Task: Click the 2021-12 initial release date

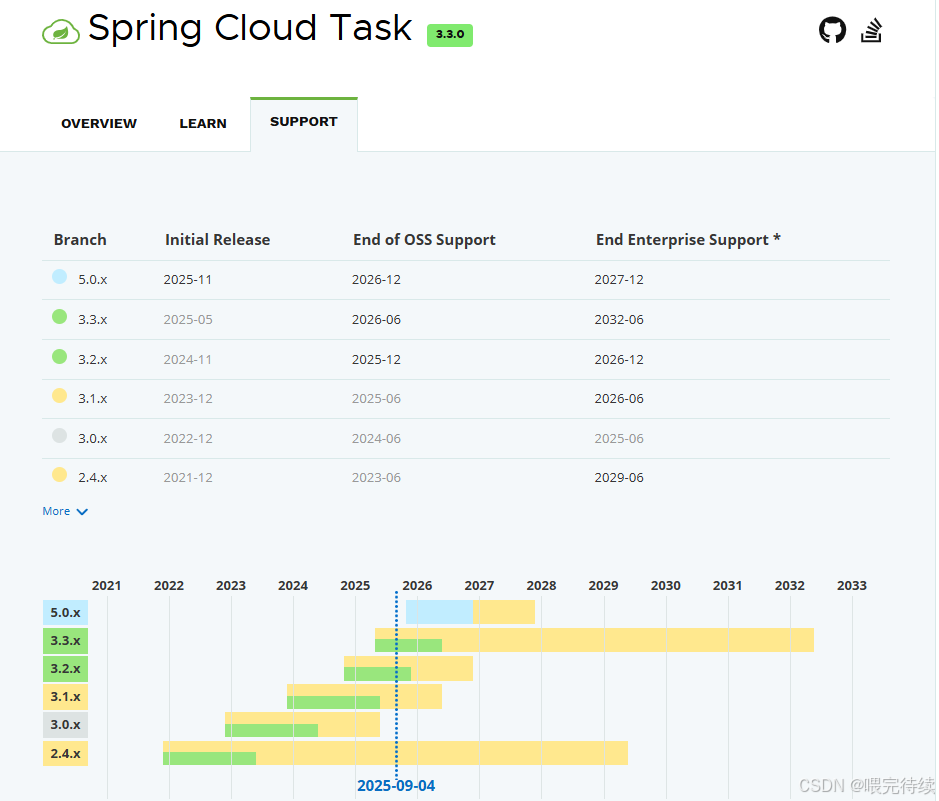Action: coord(188,478)
